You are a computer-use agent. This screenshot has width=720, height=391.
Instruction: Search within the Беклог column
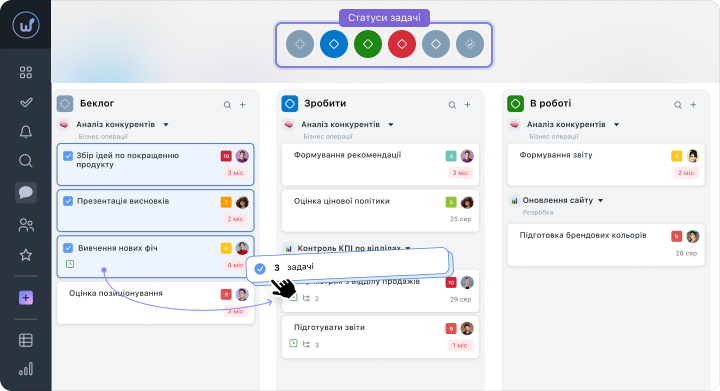click(227, 105)
